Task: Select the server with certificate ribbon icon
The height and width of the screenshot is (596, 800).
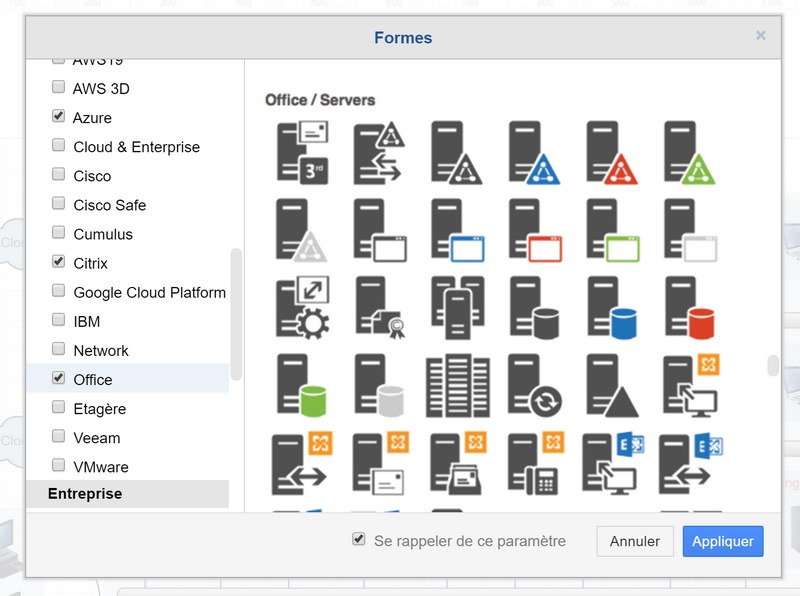Action: (379, 308)
